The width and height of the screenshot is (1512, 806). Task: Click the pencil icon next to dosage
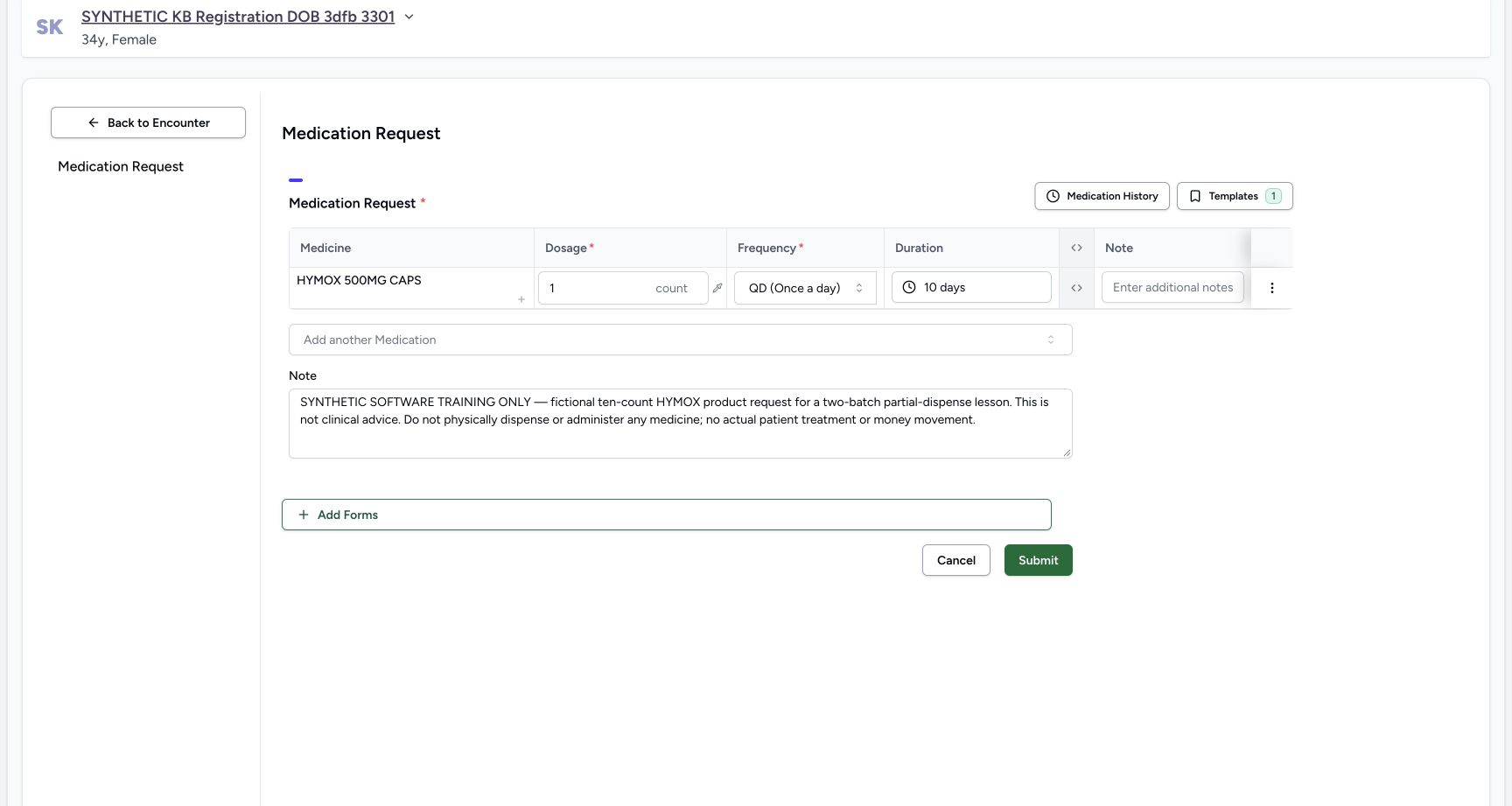click(717, 288)
